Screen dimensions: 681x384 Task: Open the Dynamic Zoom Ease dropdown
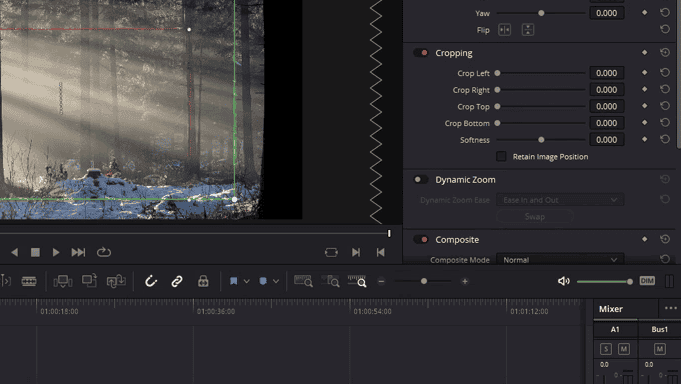(x=560, y=200)
